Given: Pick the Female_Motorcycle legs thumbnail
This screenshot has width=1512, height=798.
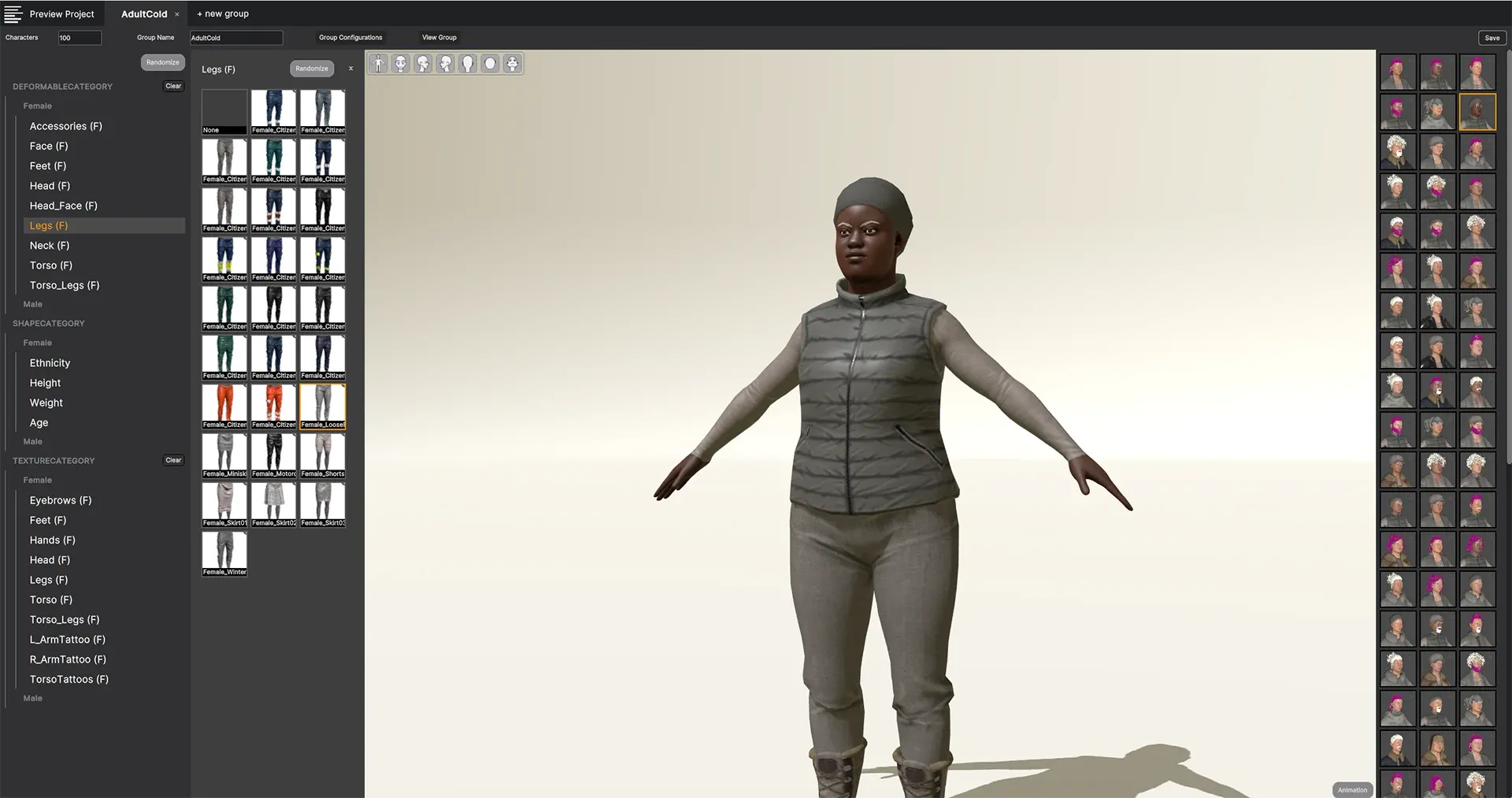Looking at the screenshot, I should [273, 455].
